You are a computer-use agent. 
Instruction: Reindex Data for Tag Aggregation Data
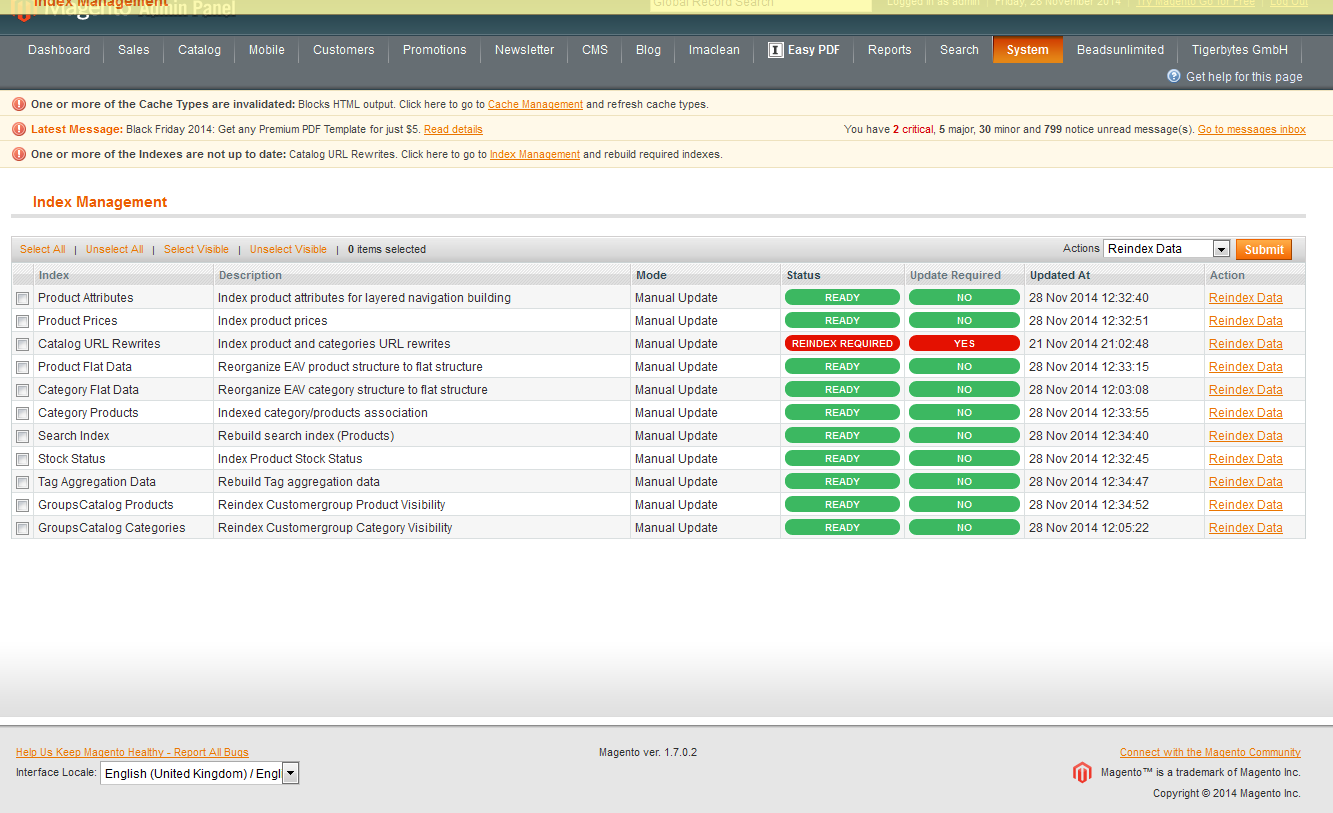coord(1245,482)
